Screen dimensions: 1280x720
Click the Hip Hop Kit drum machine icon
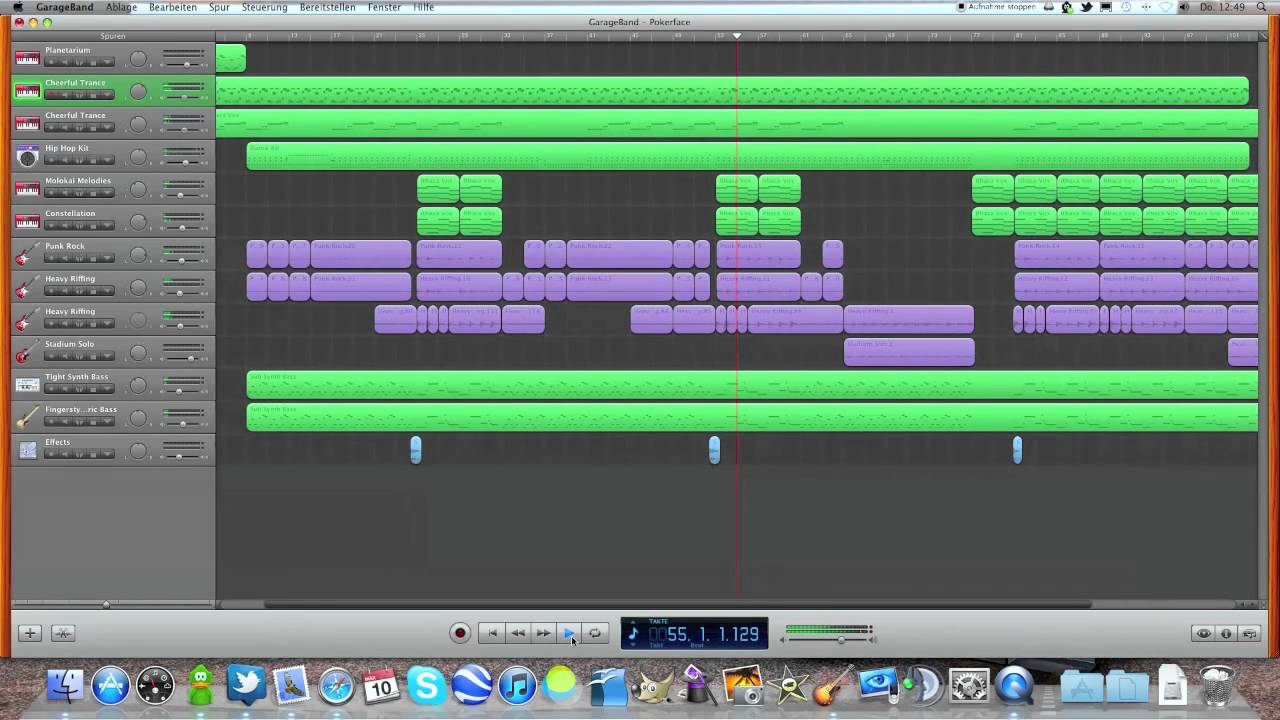pos(27,156)
